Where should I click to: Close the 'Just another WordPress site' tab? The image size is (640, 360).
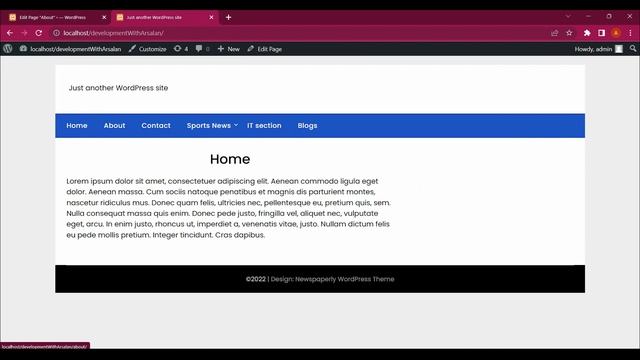[x=211, y=17]
